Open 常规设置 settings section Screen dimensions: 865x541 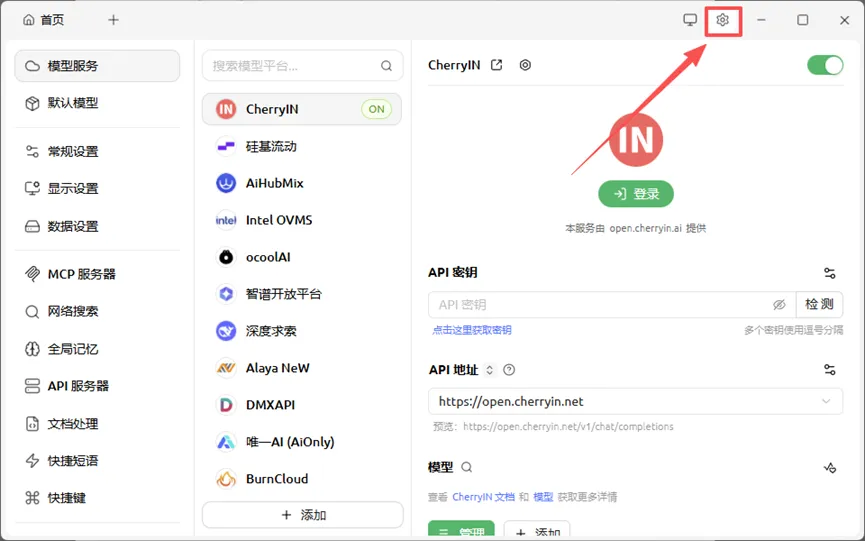[x=97, y=151]
